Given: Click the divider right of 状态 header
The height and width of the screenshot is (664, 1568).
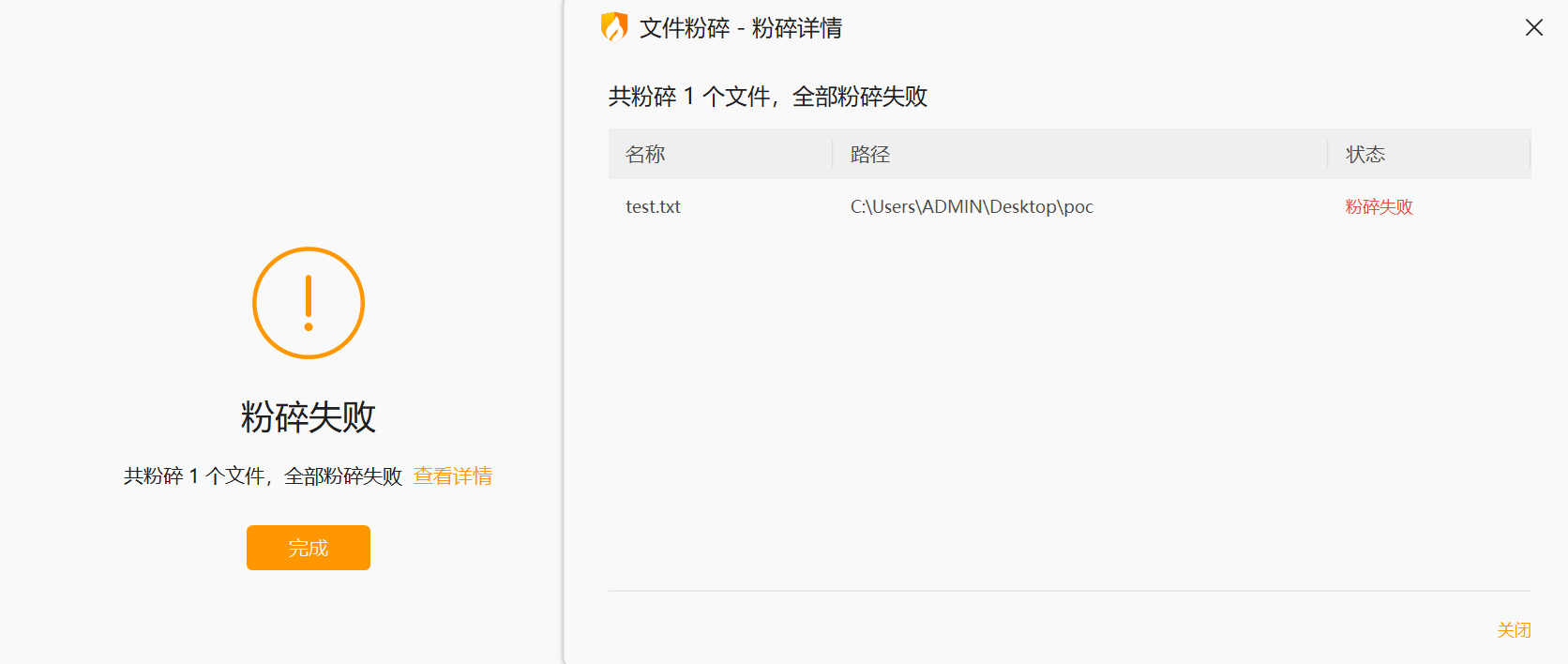Looking at the screenshot, I should point(1530,155).
